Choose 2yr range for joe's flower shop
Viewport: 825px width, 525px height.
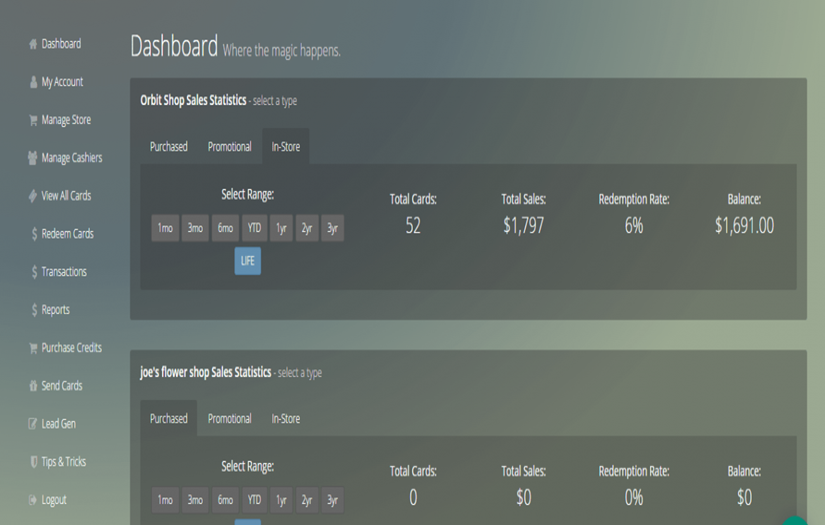click(x=307, y=500)
